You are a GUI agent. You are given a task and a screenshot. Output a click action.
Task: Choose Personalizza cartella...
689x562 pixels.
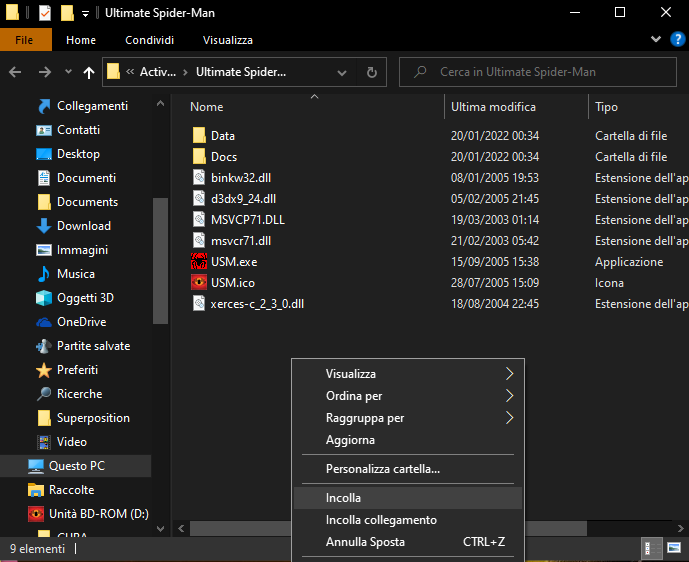pyautogui.click(x=408, y=469)
